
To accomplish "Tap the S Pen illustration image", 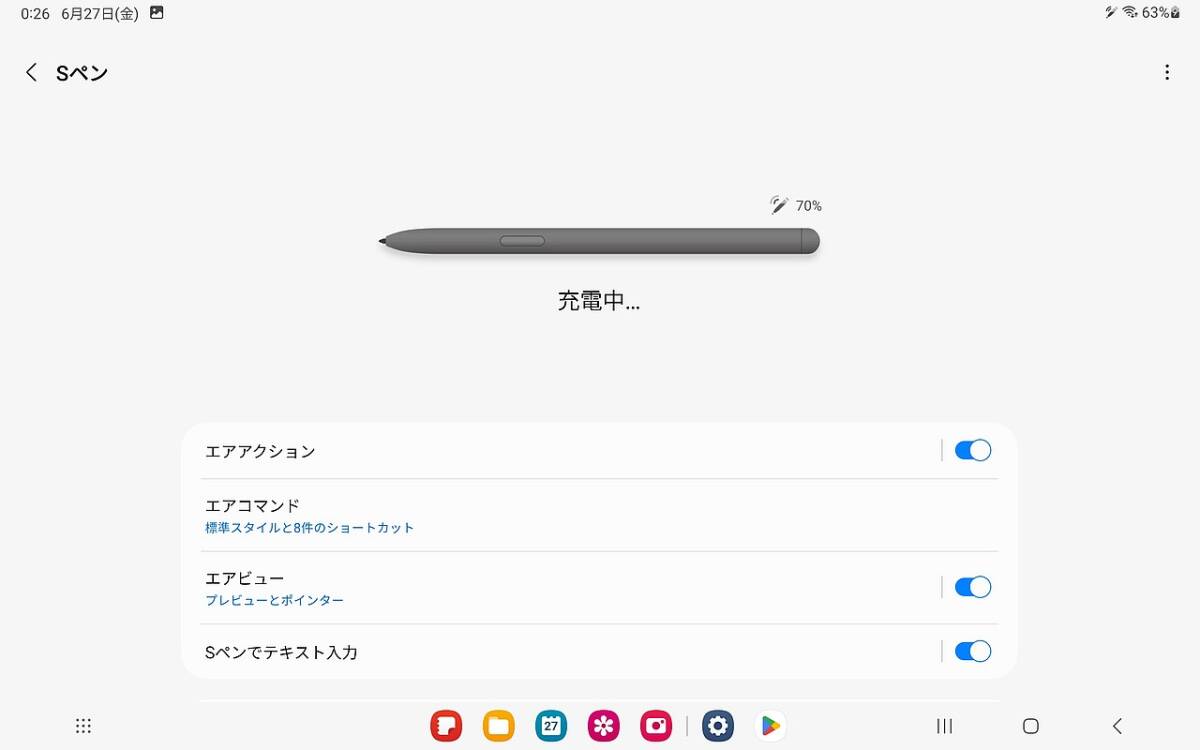I will click(600, 241).
